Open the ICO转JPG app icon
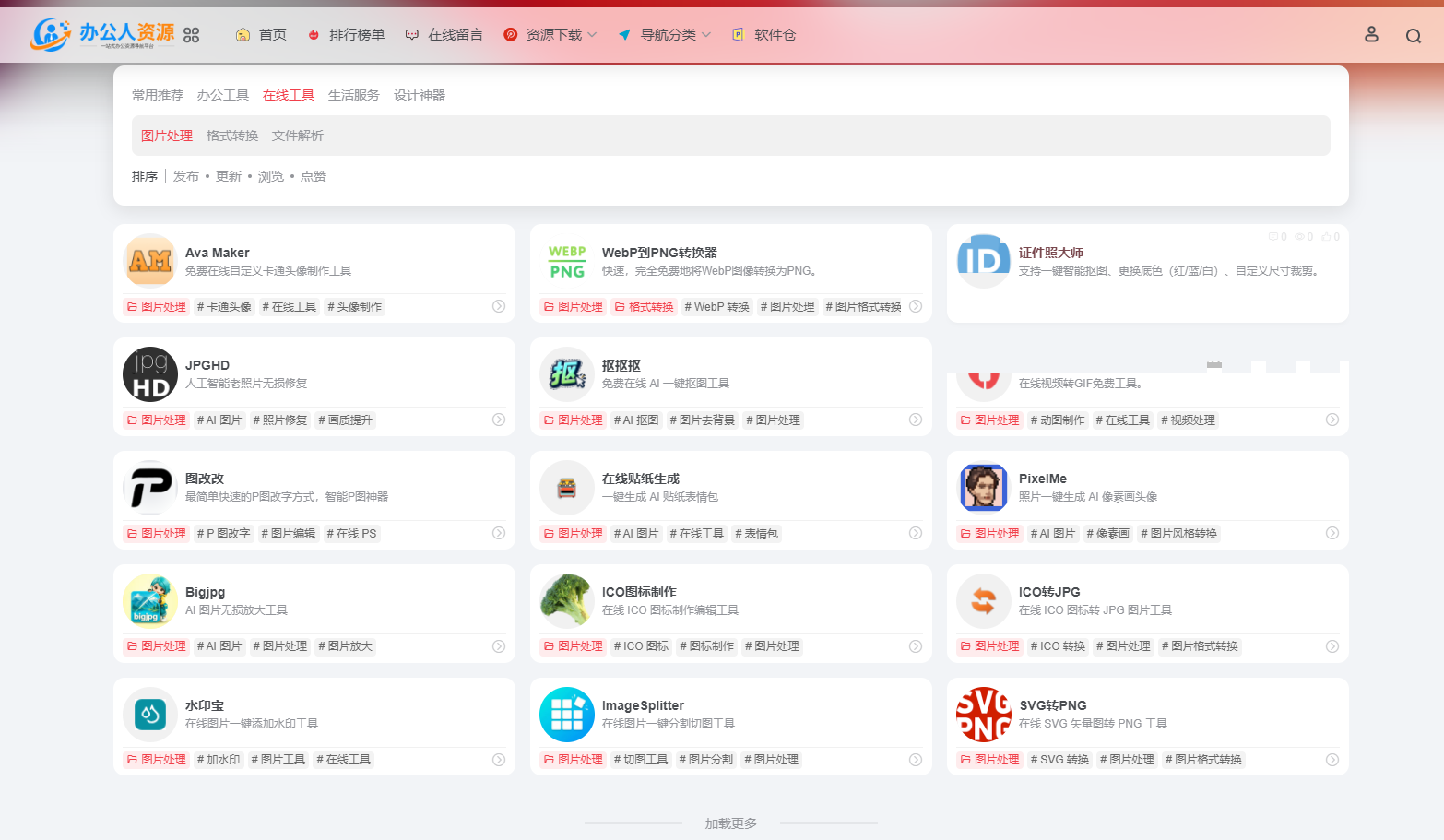This screenshot has width=1444, height=840. [x=984, y=601]
